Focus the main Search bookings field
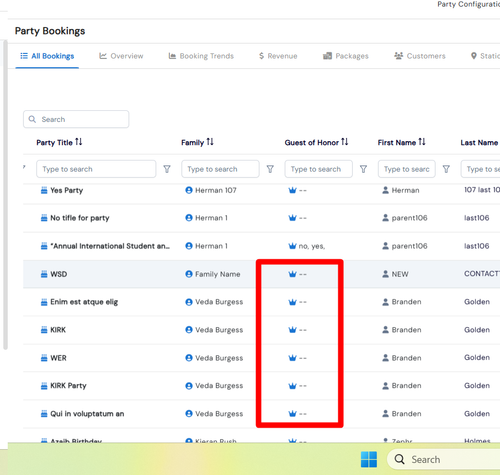This screenshot has width=500, height=475. coord(76,119)
